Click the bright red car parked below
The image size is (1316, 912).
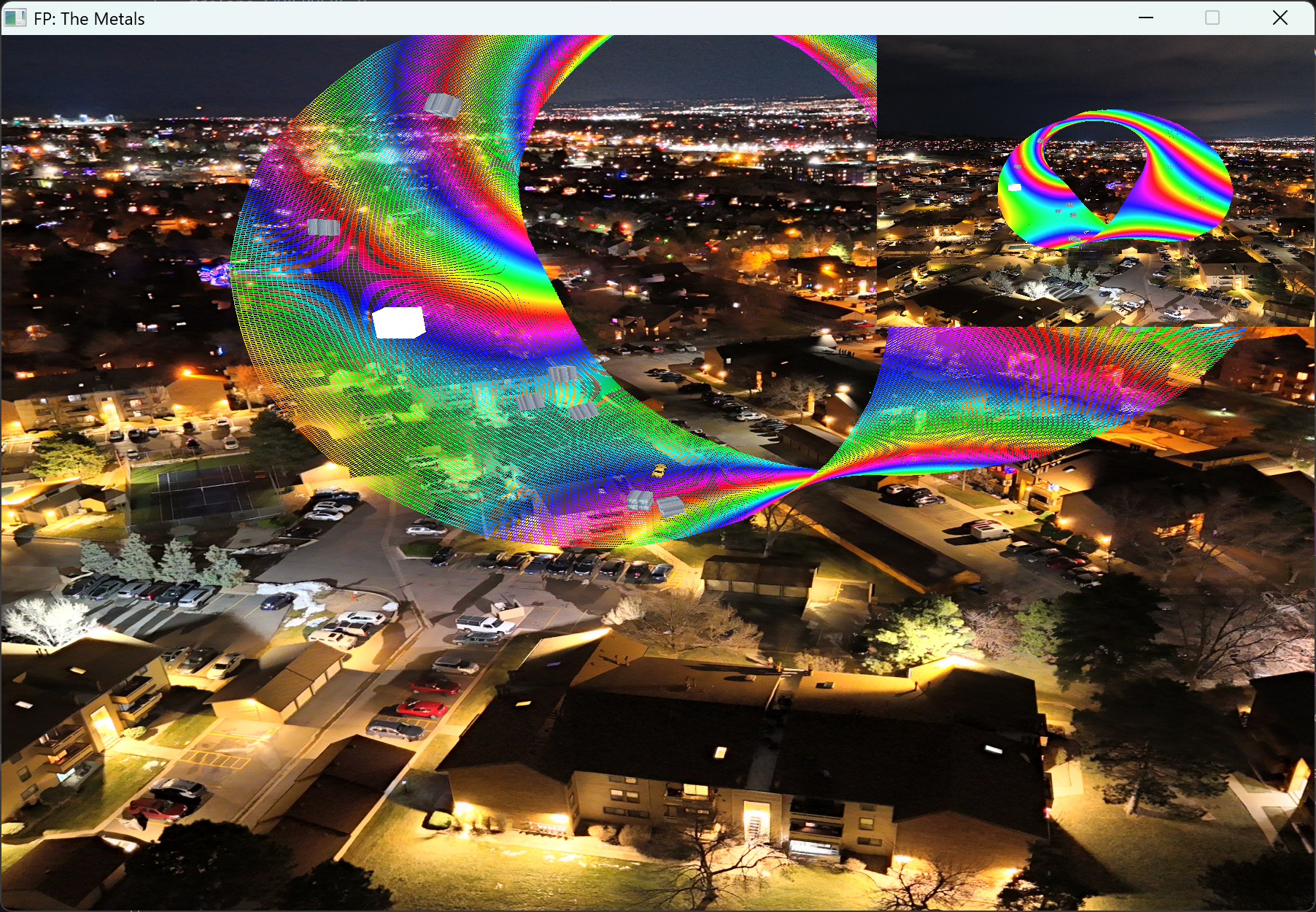[x=422, y=708]
